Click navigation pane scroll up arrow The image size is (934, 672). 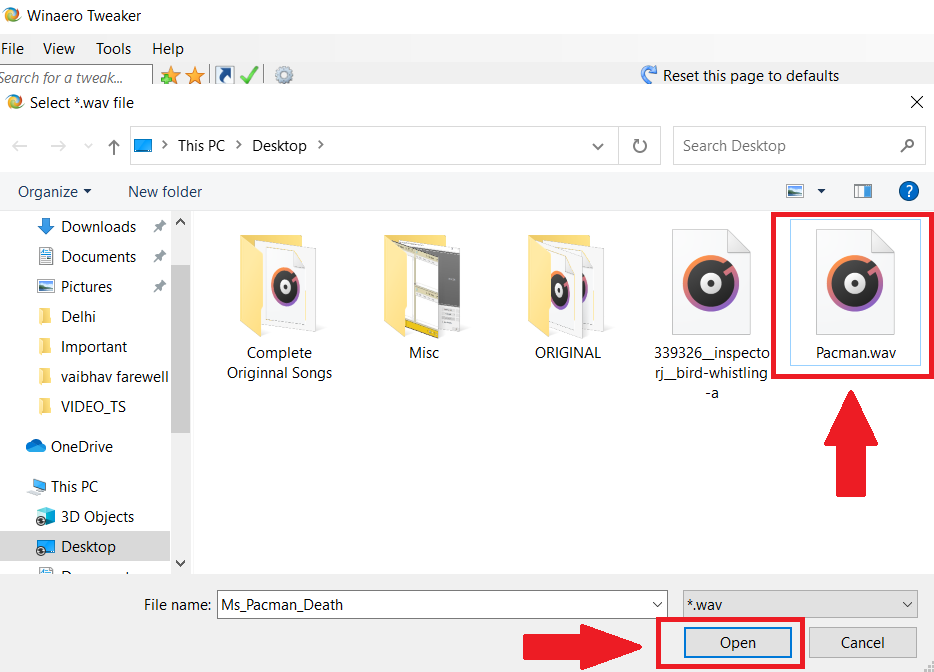[180, 222]
